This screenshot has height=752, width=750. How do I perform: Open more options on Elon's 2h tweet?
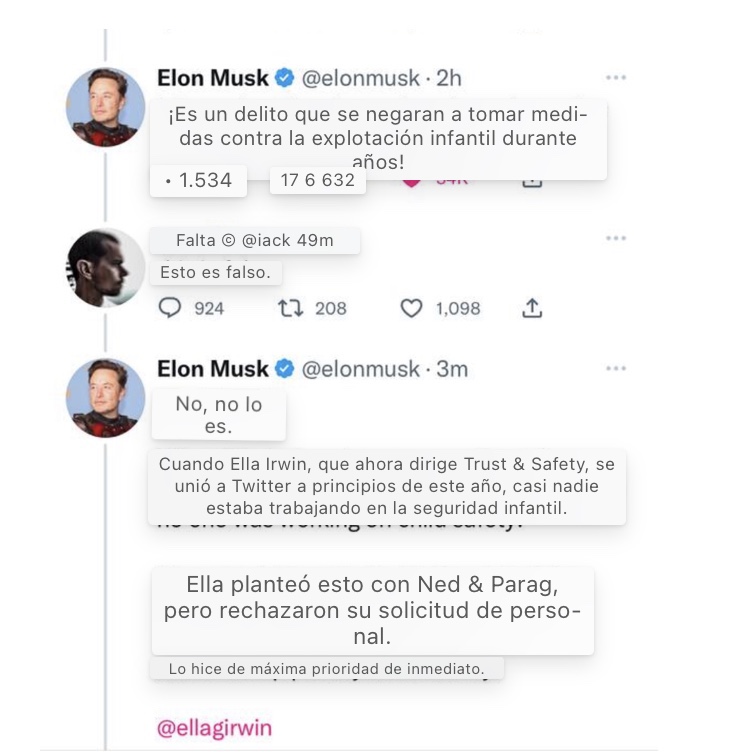coord(616,78)
